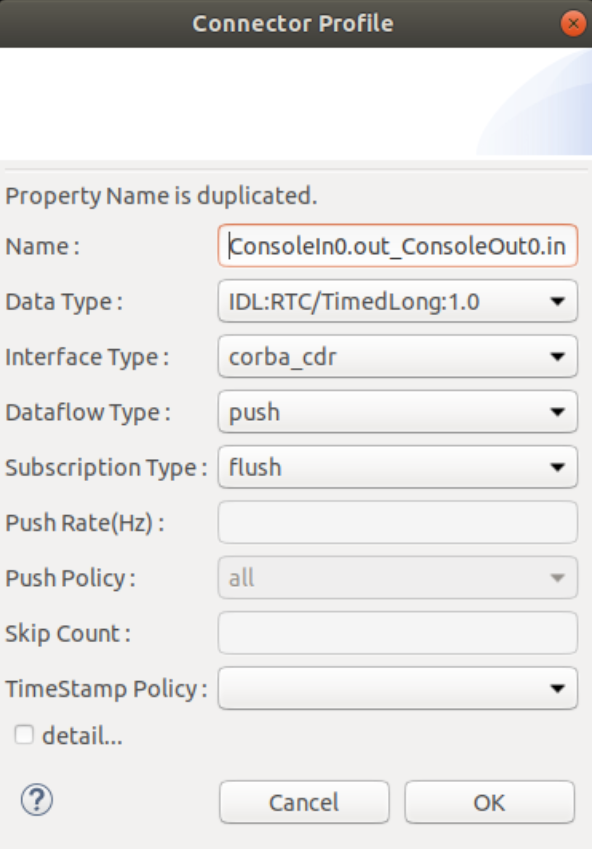Expand the Dataflow Type push dropdown
The image size is (592, 849).
click(398, 412)
